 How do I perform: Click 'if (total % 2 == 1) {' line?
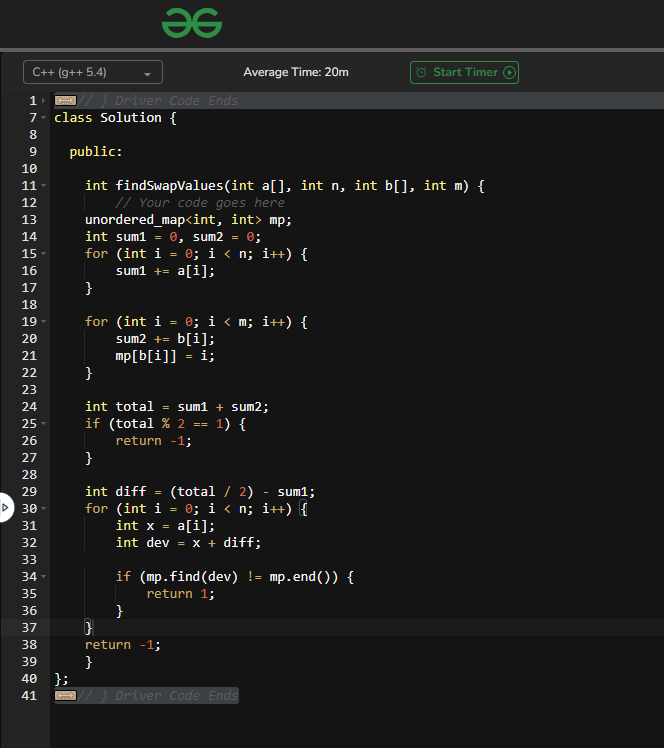(x=166, y=424)
